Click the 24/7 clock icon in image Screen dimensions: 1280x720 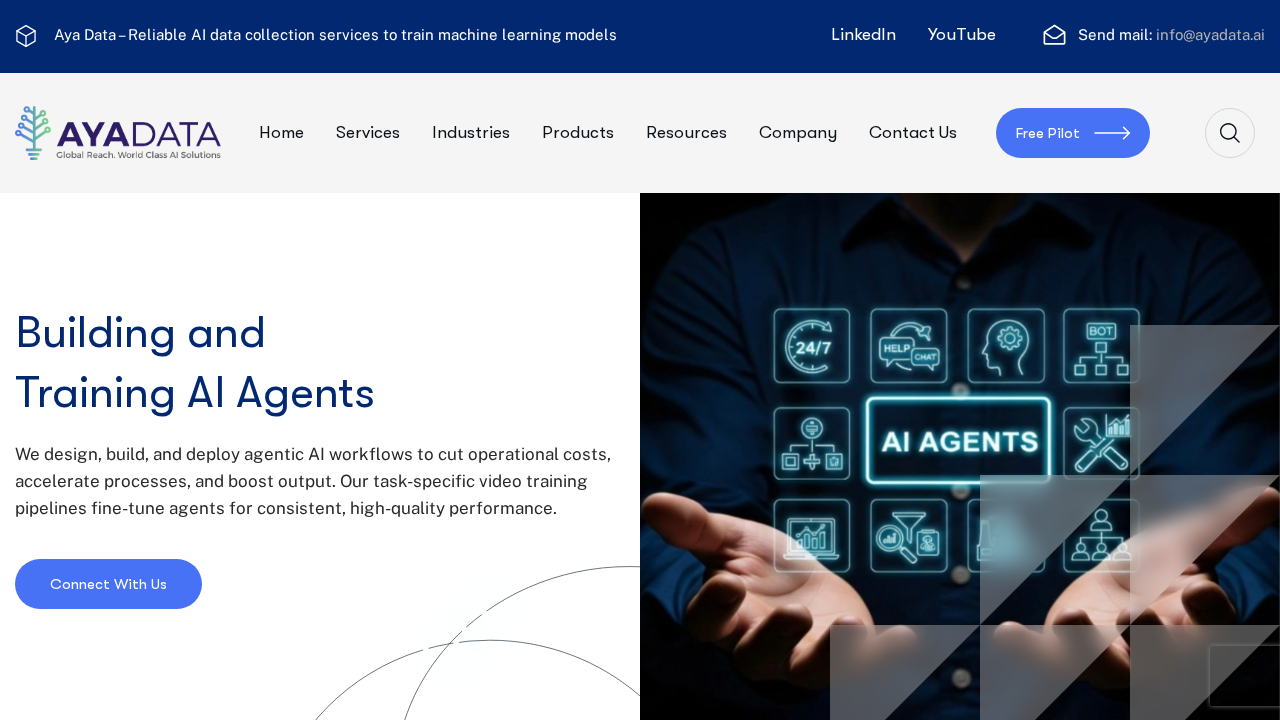click(811, 346)
